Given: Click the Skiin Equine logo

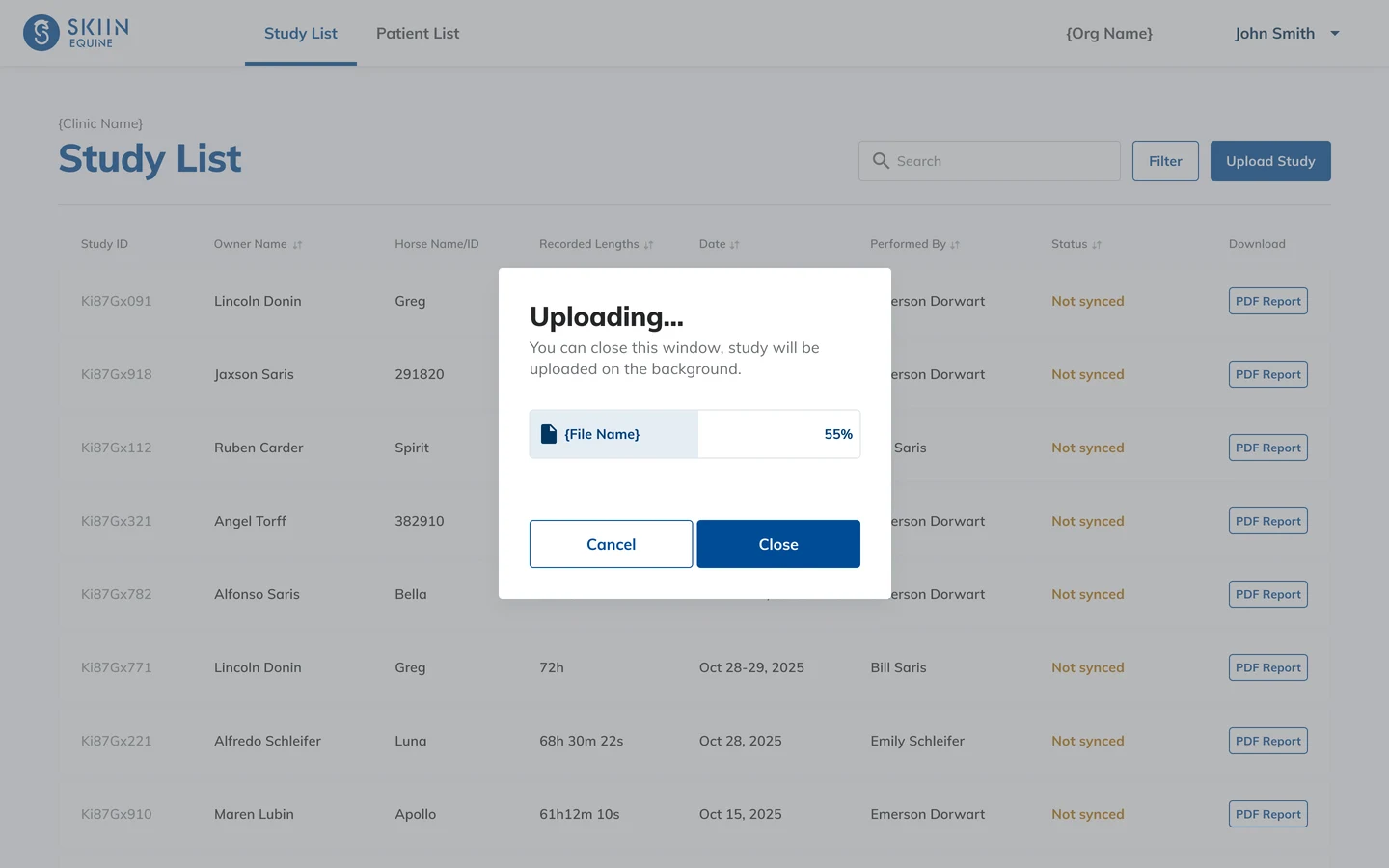Looking at the screenshot, I should [x=76, y=33].
